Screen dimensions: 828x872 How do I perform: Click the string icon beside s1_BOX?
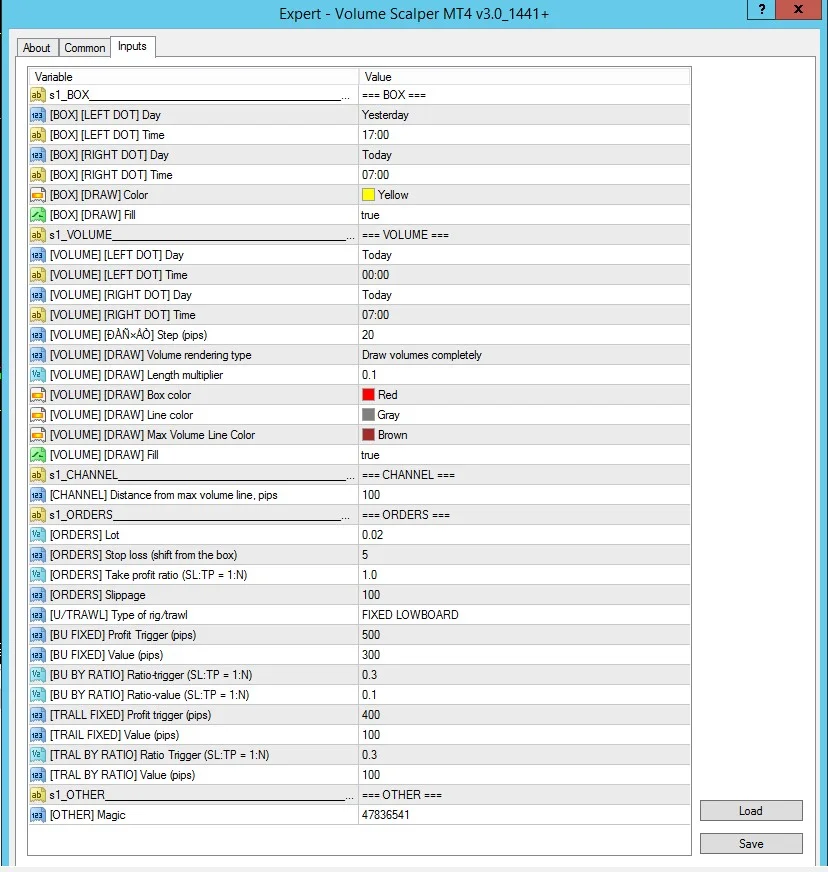(37, 95)
